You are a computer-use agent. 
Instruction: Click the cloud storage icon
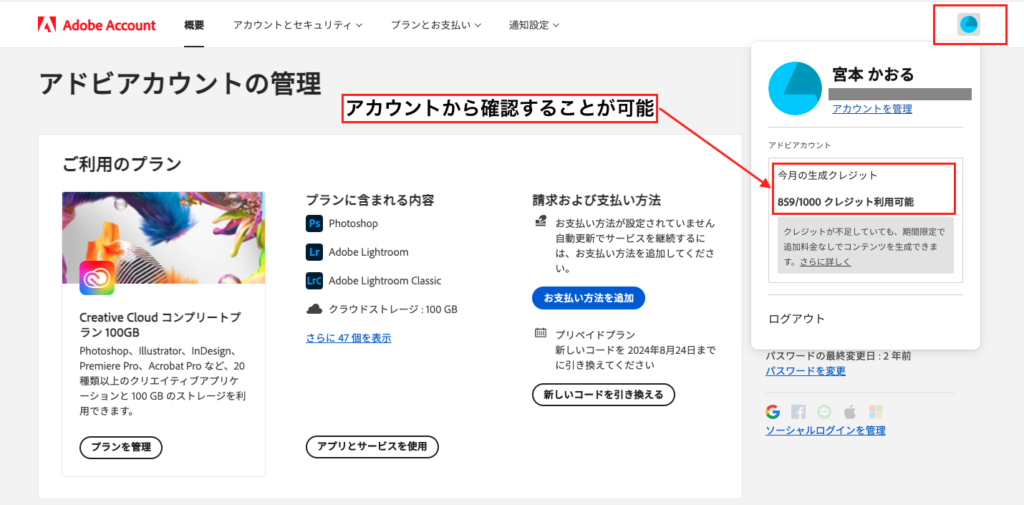[314, 309]
